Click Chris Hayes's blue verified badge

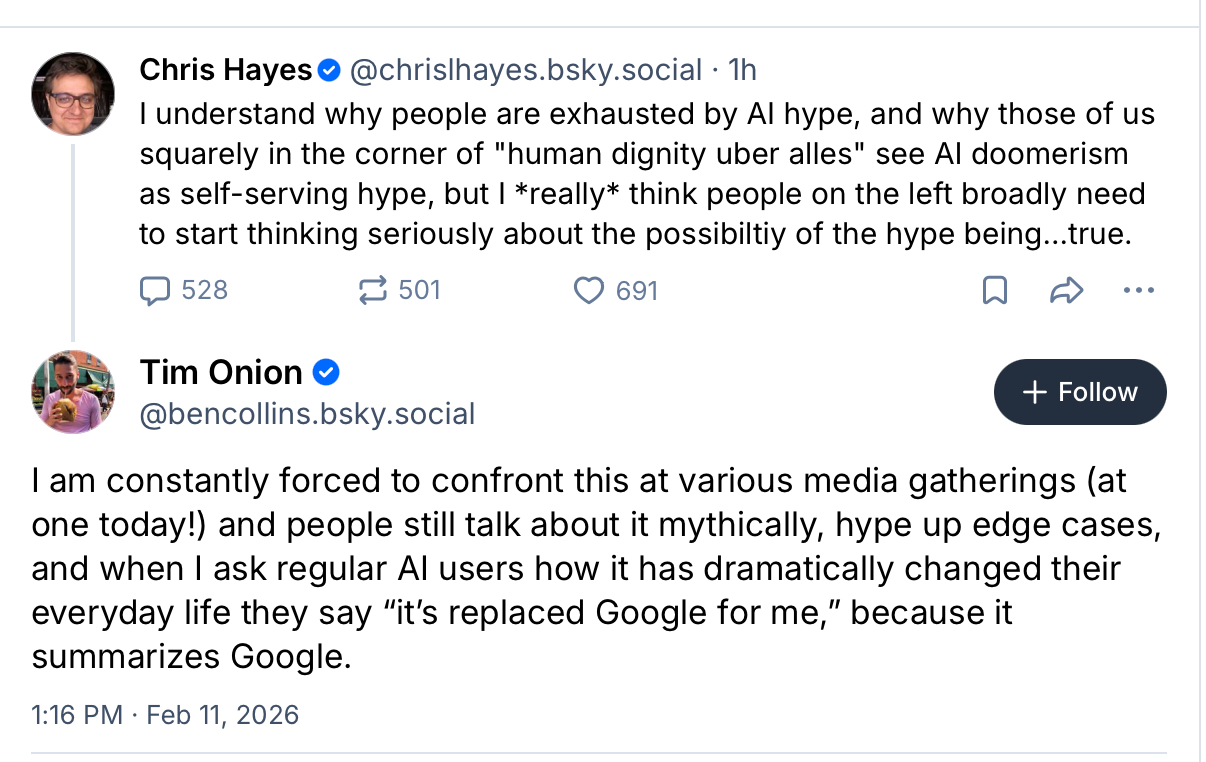click(x=329, y=70)
